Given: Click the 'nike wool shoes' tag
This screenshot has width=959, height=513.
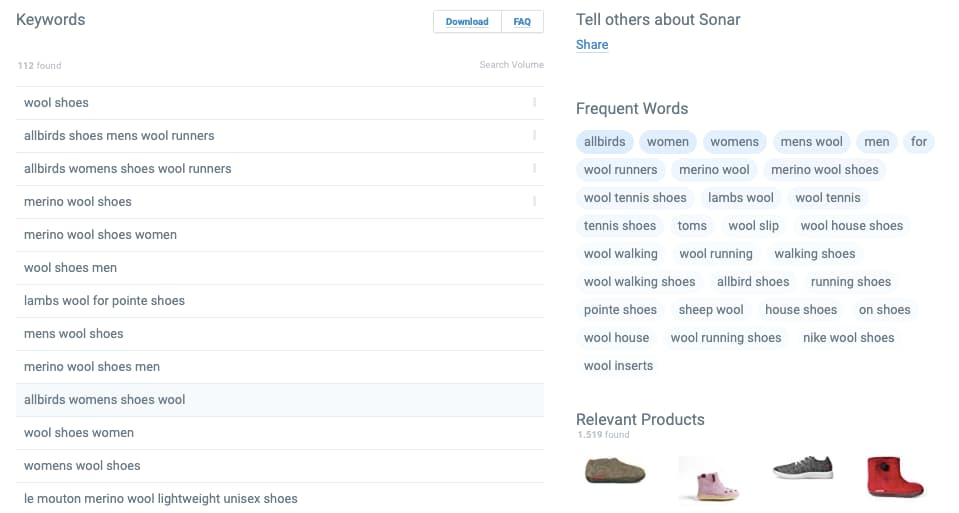Looking at the screenshot, I should click(x=848, y=338).
